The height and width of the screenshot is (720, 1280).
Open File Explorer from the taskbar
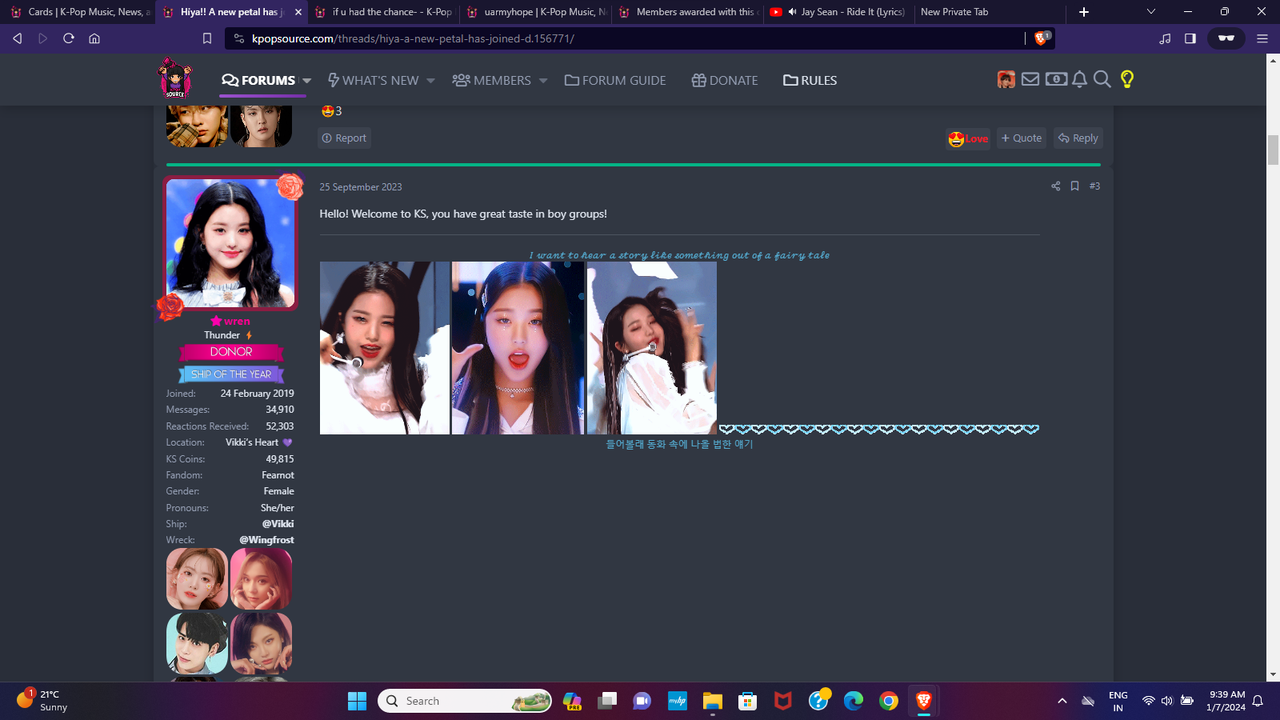pos(712,701)
